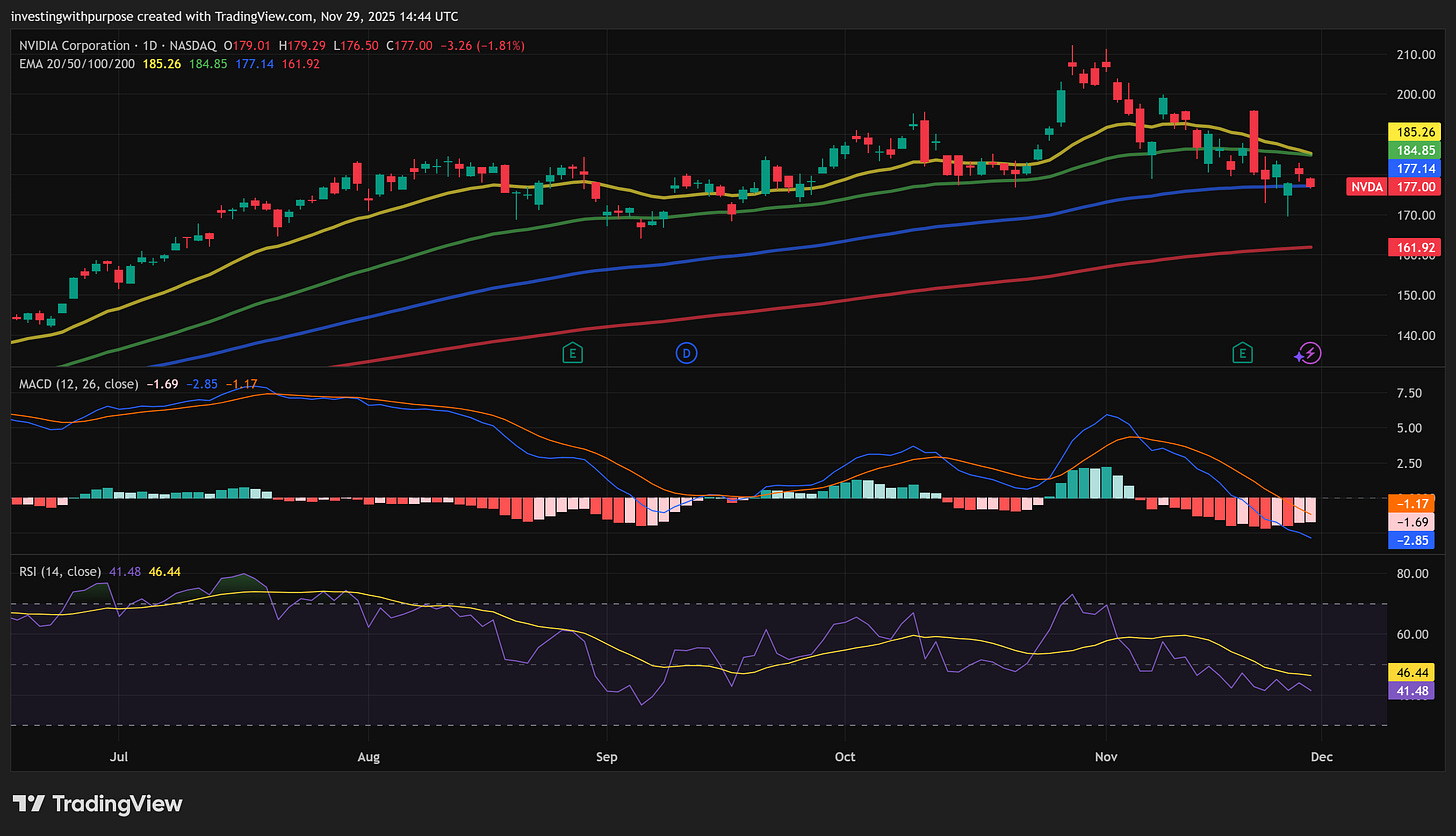Screen dimensions: 1456x836
Task: Open the blue dividend D marker
Action: [686, 352]
